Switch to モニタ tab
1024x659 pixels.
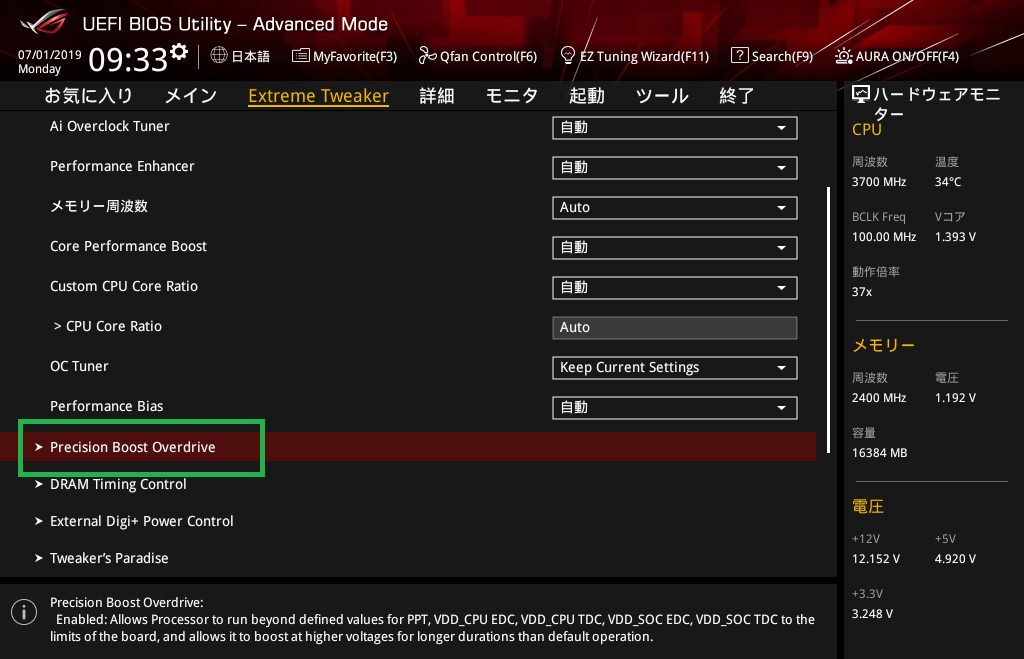(512, 96)
